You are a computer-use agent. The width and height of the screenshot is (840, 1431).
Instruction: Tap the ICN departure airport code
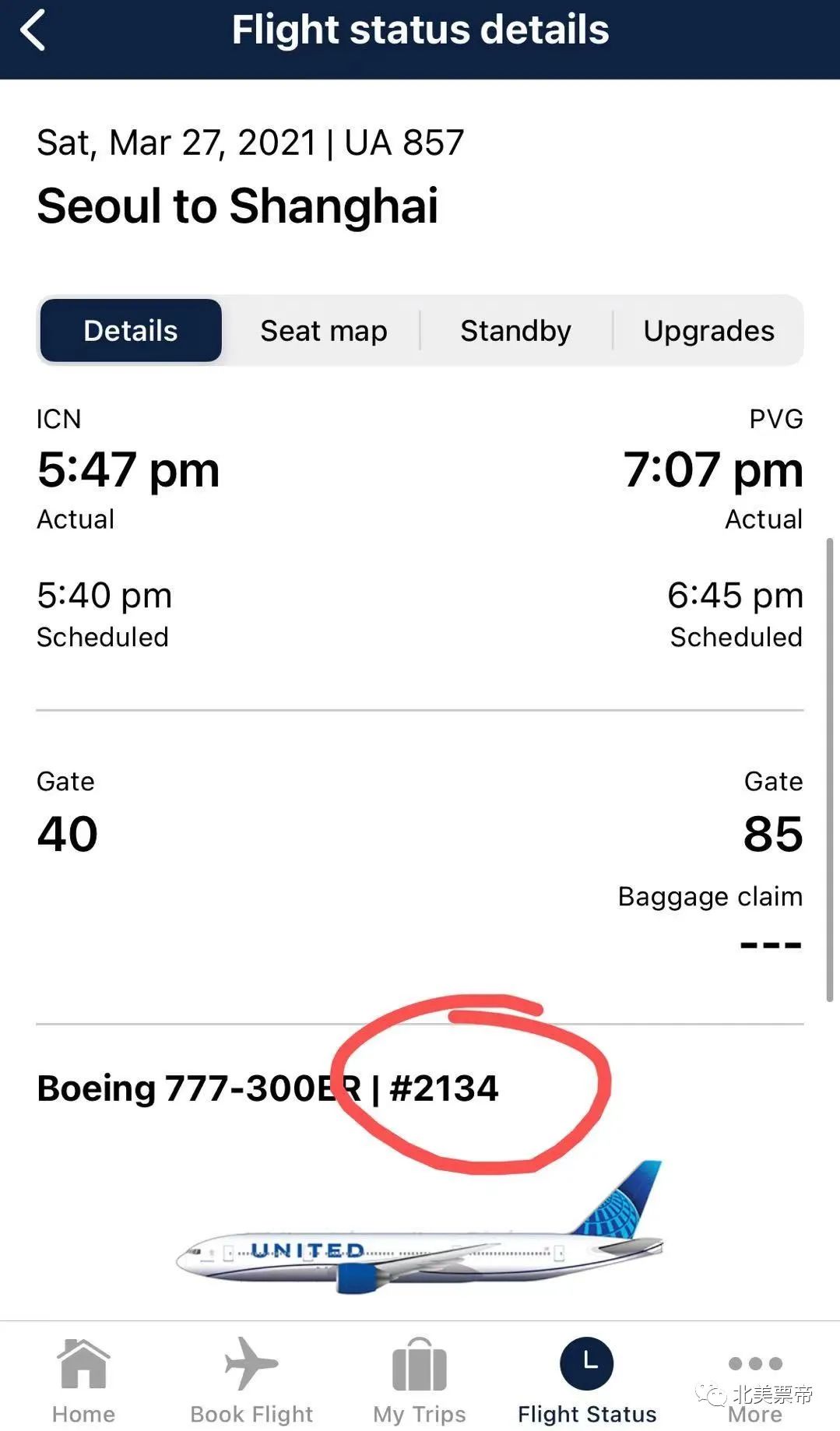pos(58,419)
